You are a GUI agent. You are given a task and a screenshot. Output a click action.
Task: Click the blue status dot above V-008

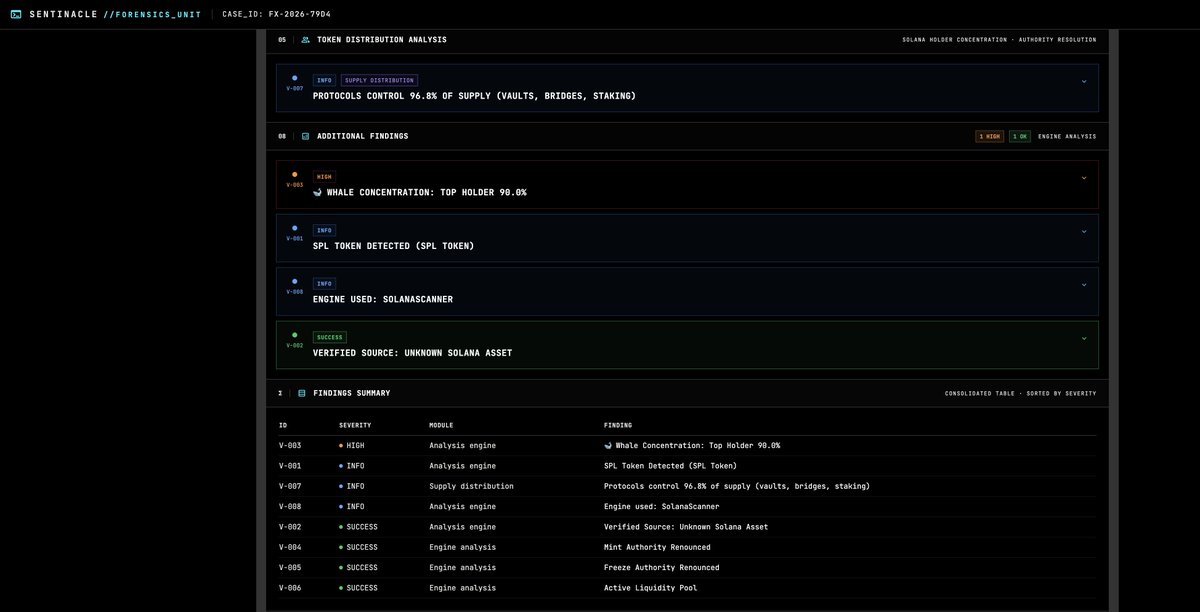click(x=294, y=281)
